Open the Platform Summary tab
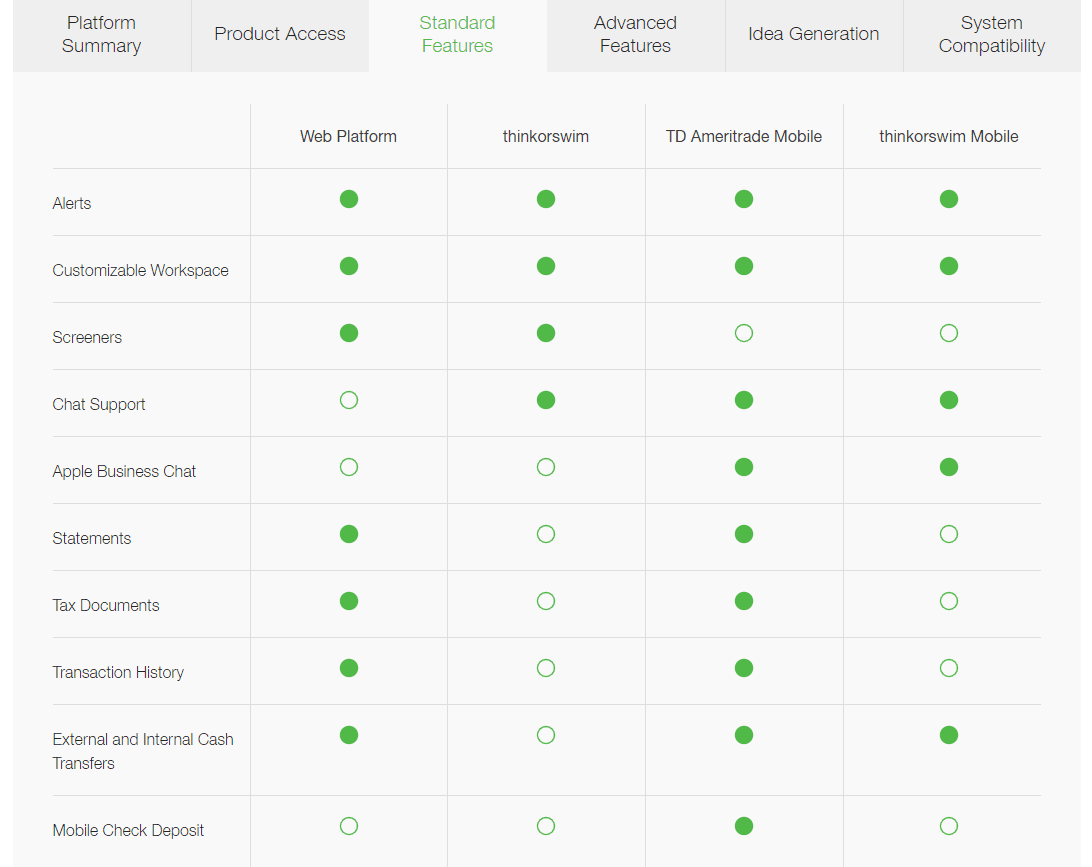This screenshot has width=1092, height=867. (x=102, y=34)
